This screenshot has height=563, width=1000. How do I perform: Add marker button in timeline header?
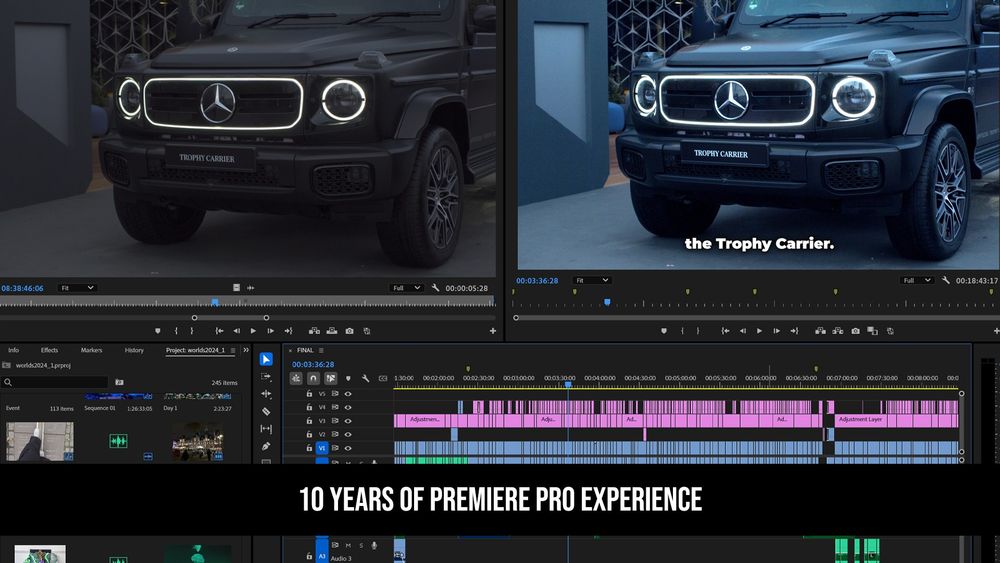coord(348,378)
